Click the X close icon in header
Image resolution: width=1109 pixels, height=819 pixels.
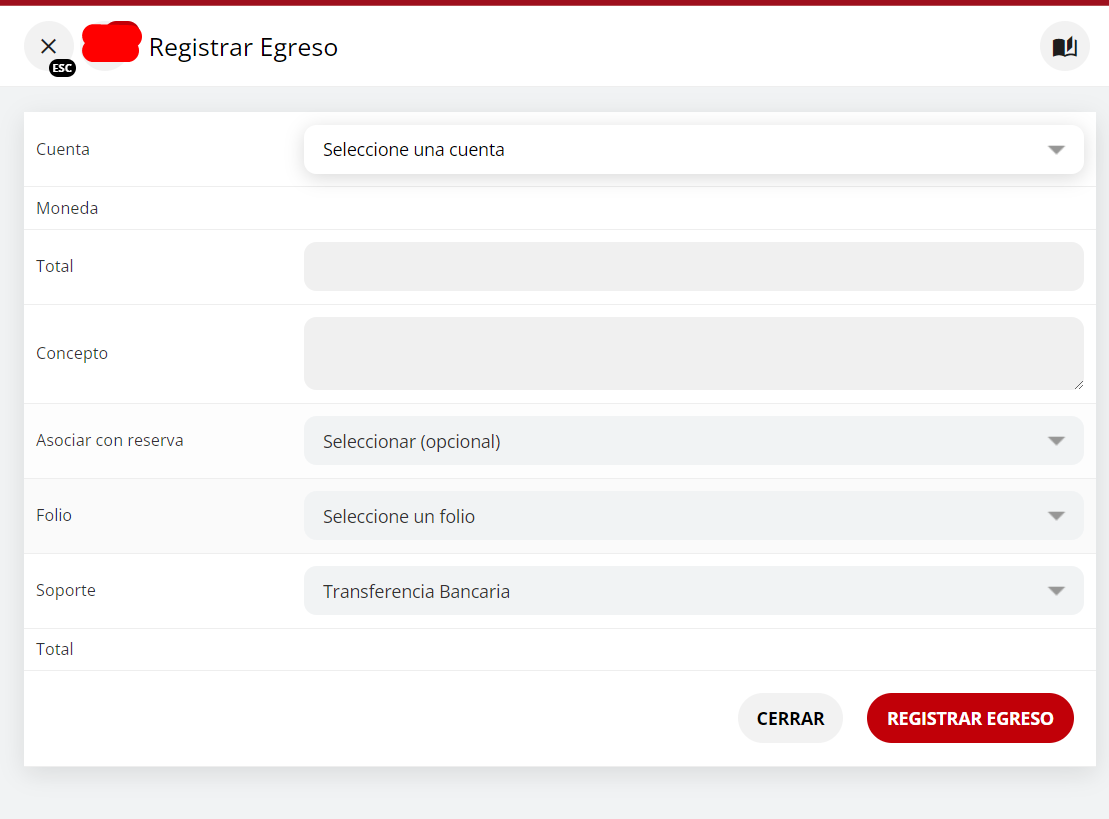pyautogui.click(x=48, y=45)
